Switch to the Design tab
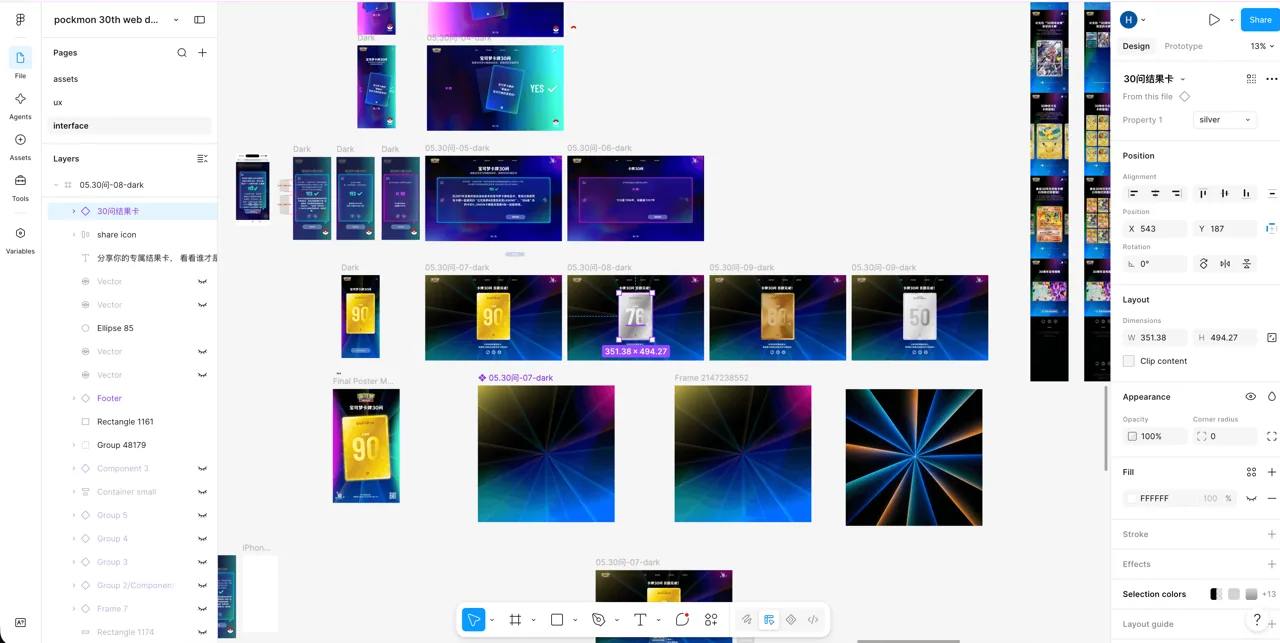This screenshot has height=643, width=1280. 1136,46
